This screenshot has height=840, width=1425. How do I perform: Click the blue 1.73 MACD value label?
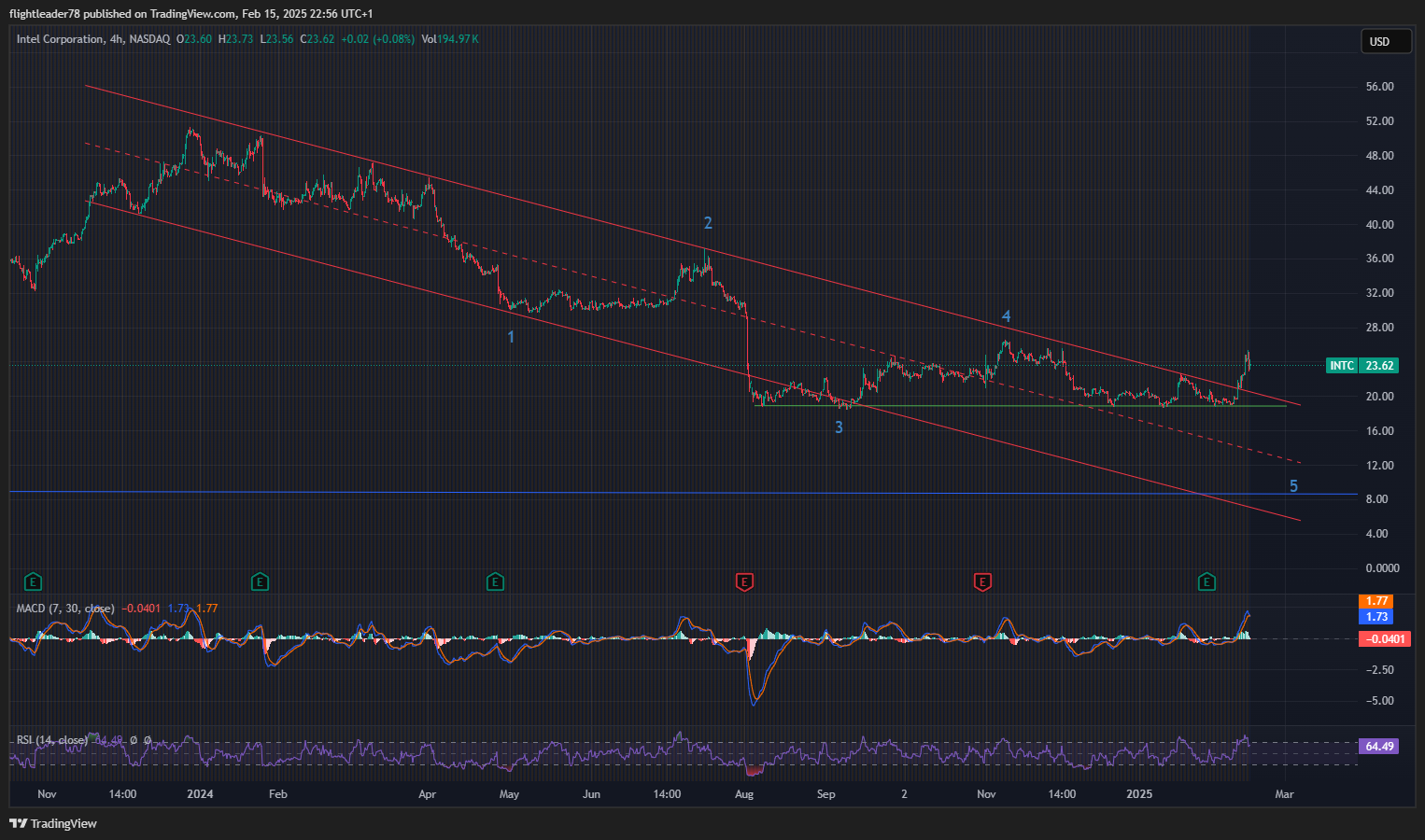1376,617
